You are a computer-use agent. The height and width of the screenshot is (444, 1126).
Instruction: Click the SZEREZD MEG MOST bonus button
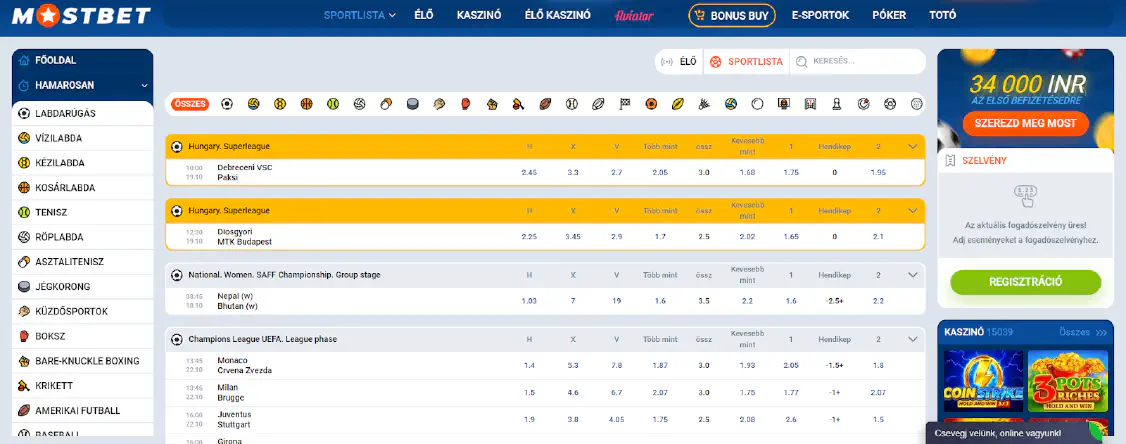(1025, 123)
